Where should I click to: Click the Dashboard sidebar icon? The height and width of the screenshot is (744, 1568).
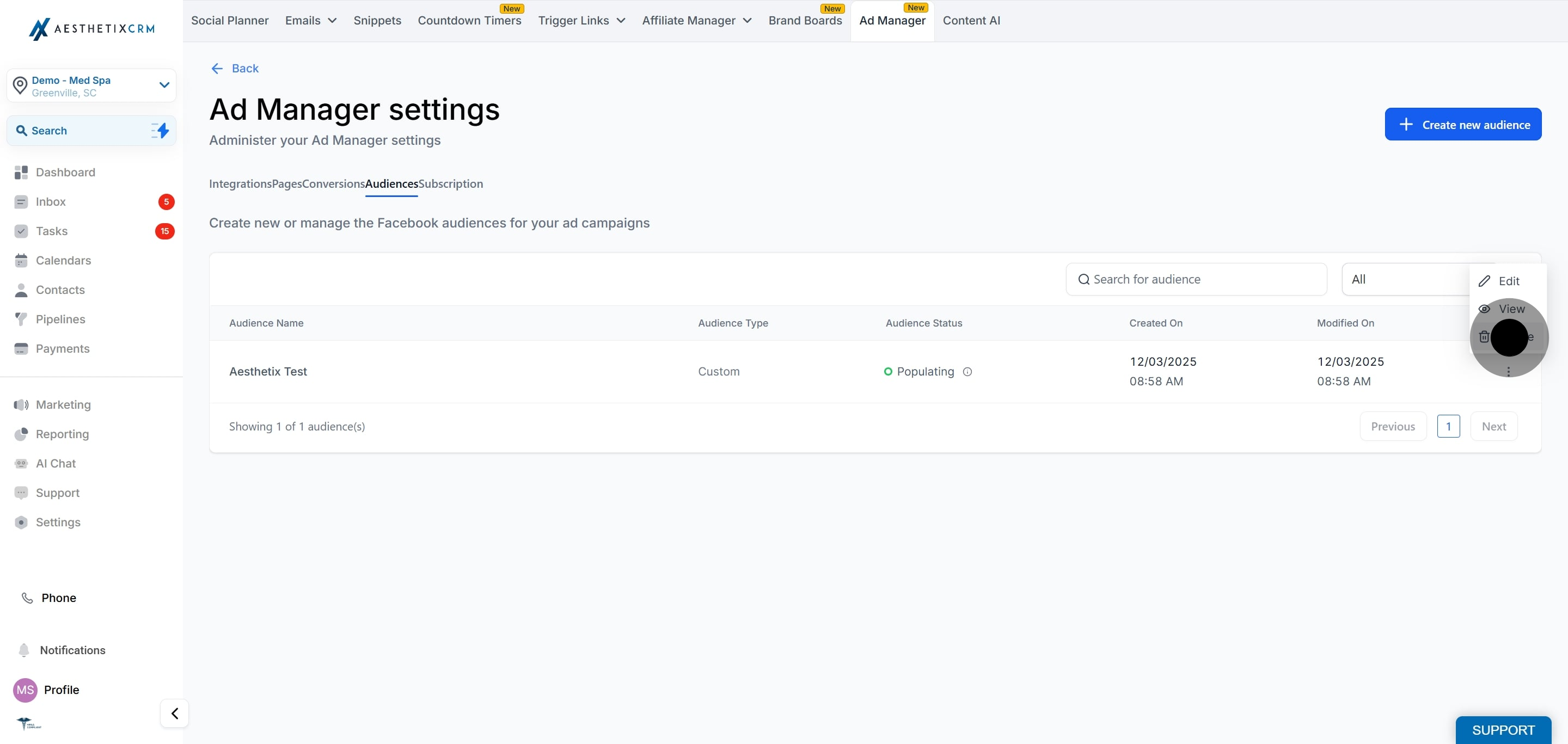click(x=21, y=172)
